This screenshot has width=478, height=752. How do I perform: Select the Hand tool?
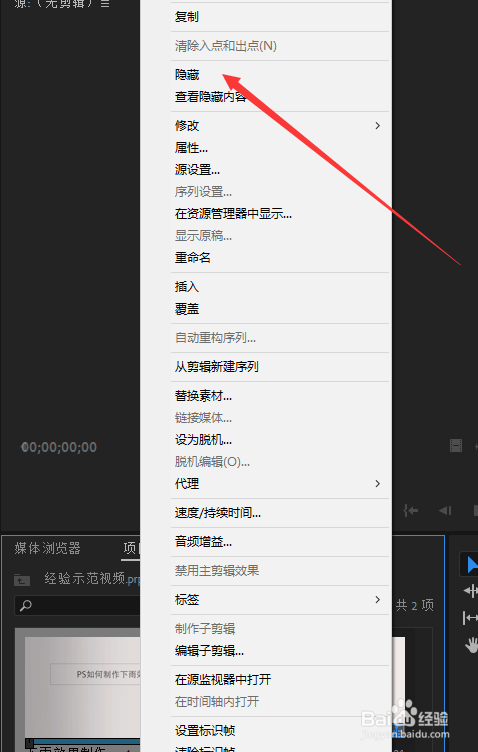(x=471, y=645)
